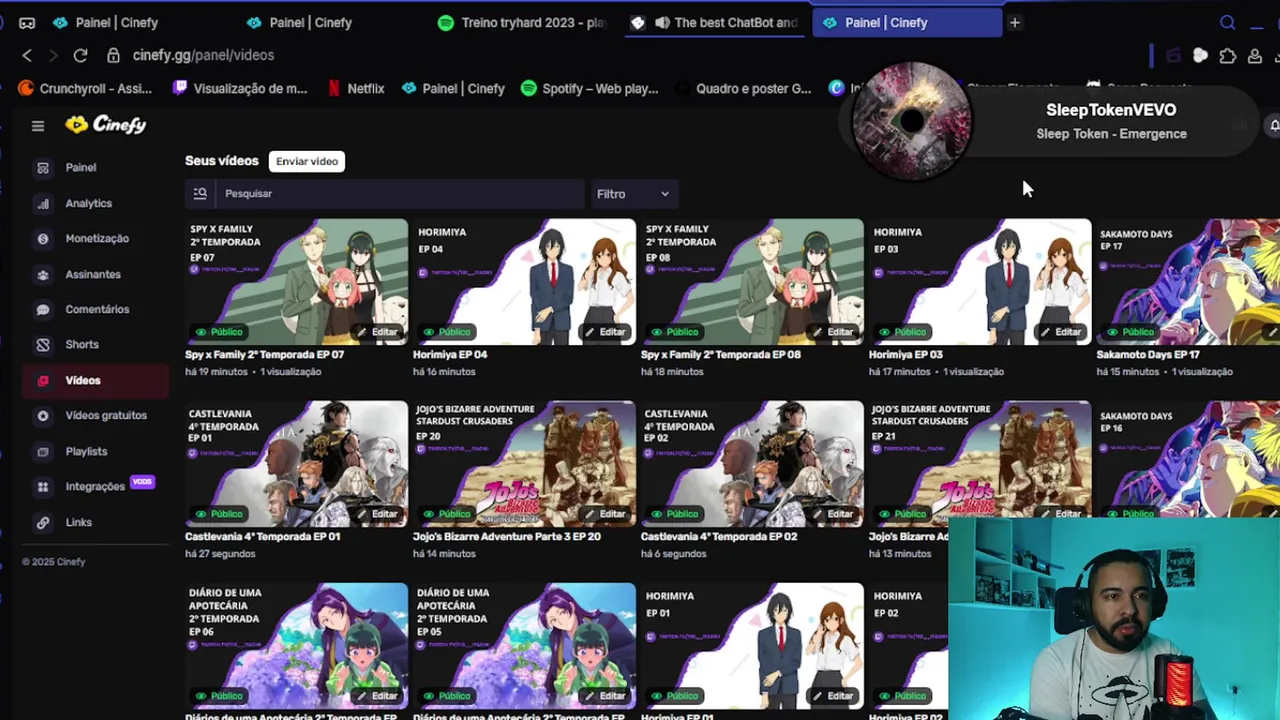Reload the page
The width and height of the screenshot is (1280, 720).
(80, 55)
